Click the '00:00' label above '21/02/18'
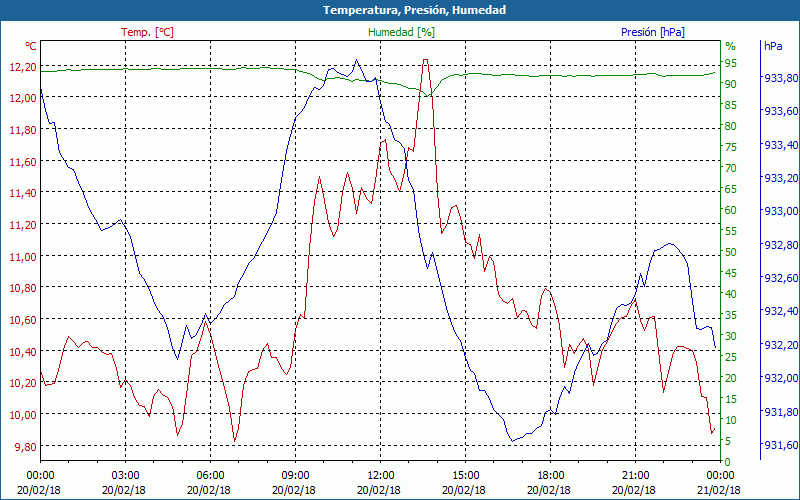The width and height of the screenshot is (800, 500). point(720,476)
